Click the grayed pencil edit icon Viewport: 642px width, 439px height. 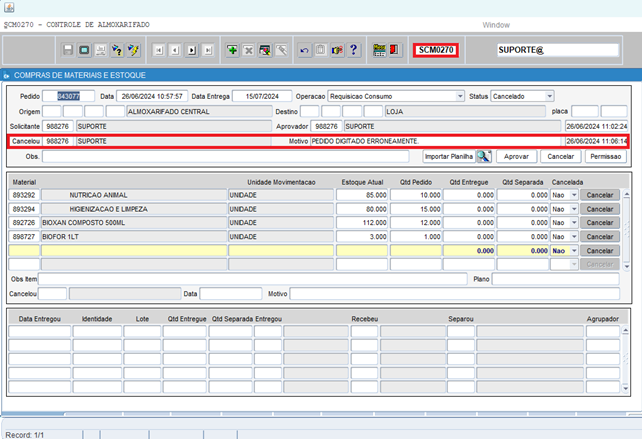(x=281, y=50)
